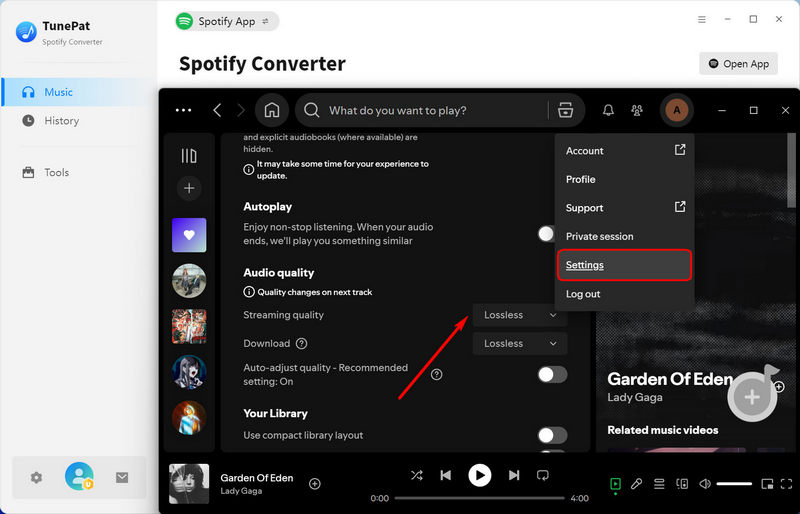This screenshot has height=514, width=800.
Task: Toggle the Autoplay switch
Action: 548,234
